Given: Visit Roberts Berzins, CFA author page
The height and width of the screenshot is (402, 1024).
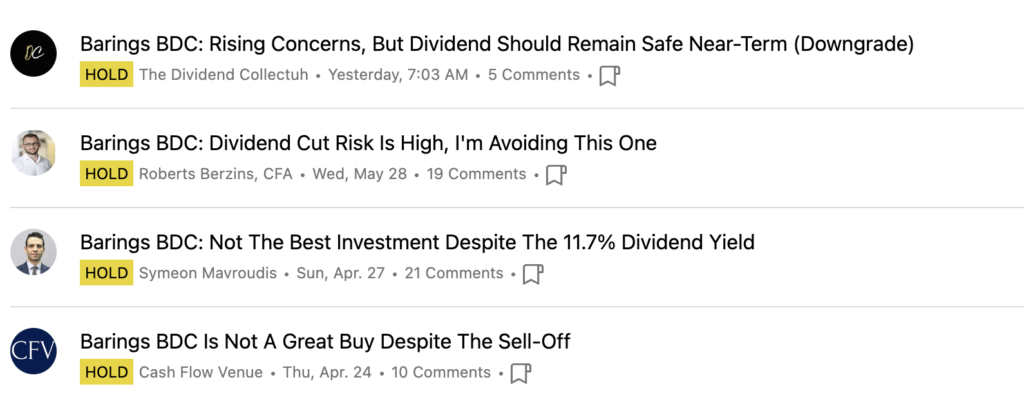Looking at the screenshot, I should click(x=216, y=174).
